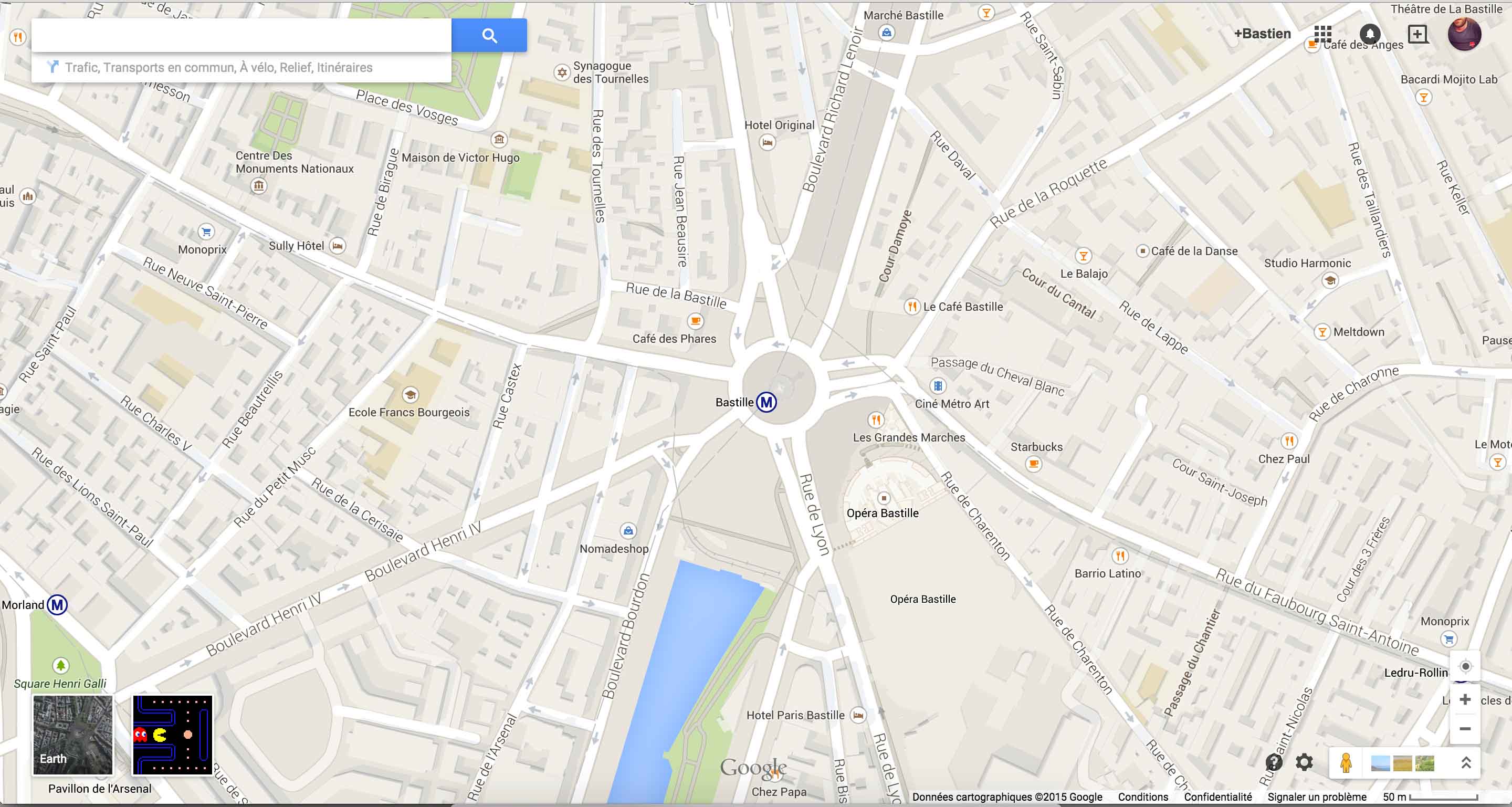Open the Conditions link

click(x=1142, y=797)
